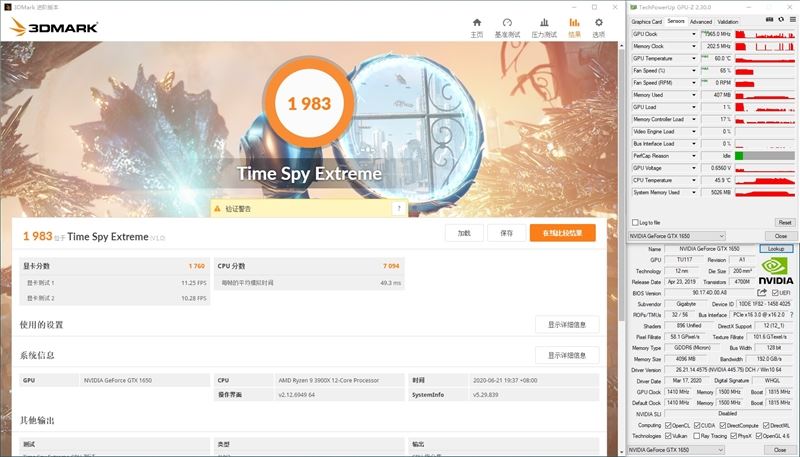Viewport: 800px width, 457px height.
Task: Open GPU selector in Sensors window
Action: pos(677,236)
